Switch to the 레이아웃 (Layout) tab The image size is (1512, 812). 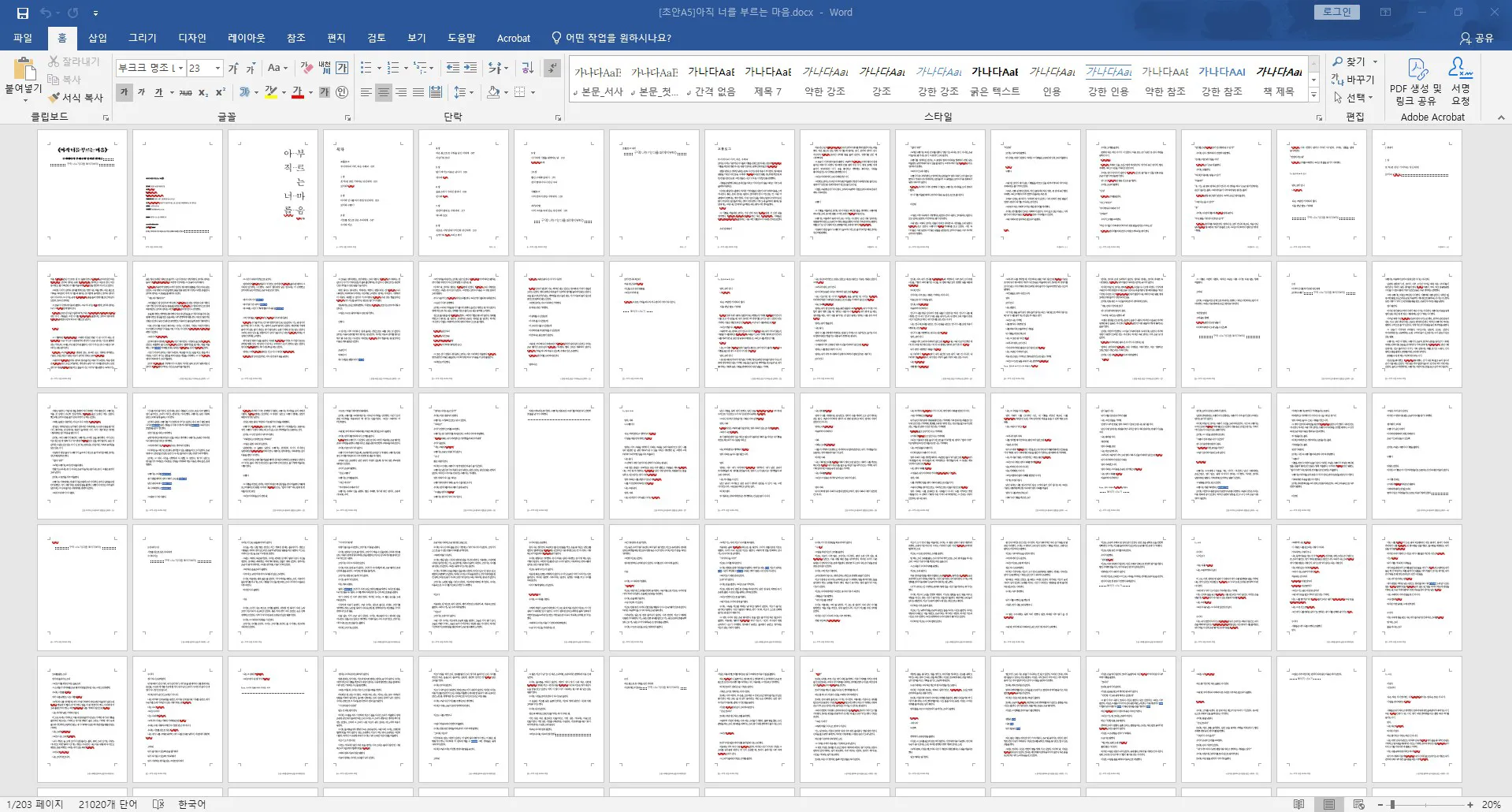click(247, 38)
